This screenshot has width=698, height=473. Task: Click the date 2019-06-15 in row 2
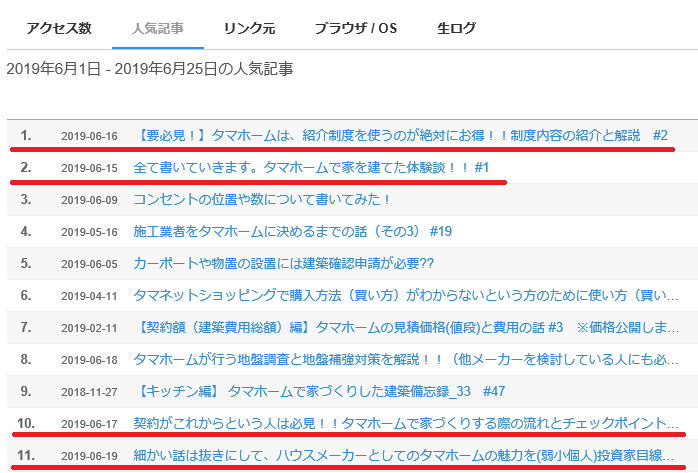[89, 168]
